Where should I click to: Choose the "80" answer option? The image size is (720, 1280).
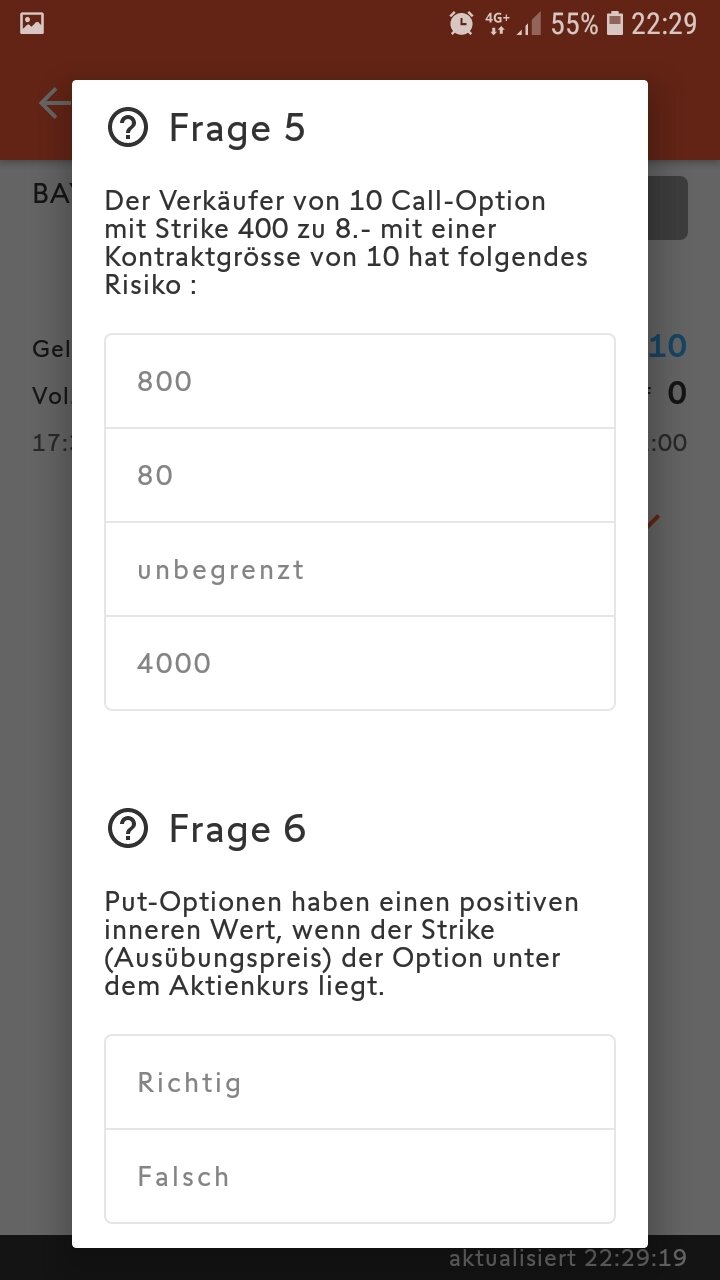(x=360, y=475)
